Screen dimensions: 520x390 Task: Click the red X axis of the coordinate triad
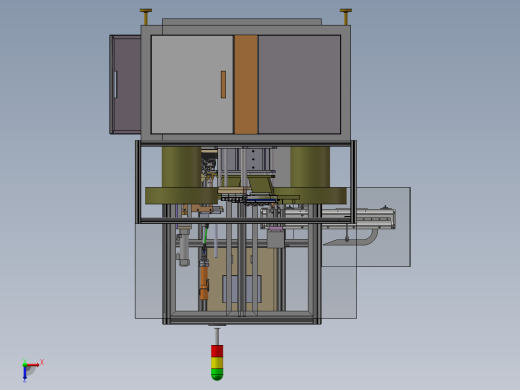click(33, 365)
